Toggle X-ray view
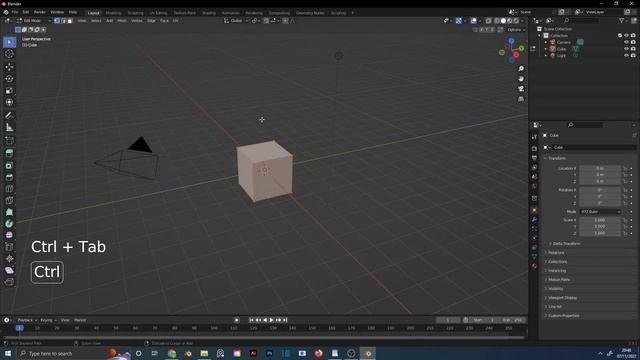 click(x=488, y=21)
